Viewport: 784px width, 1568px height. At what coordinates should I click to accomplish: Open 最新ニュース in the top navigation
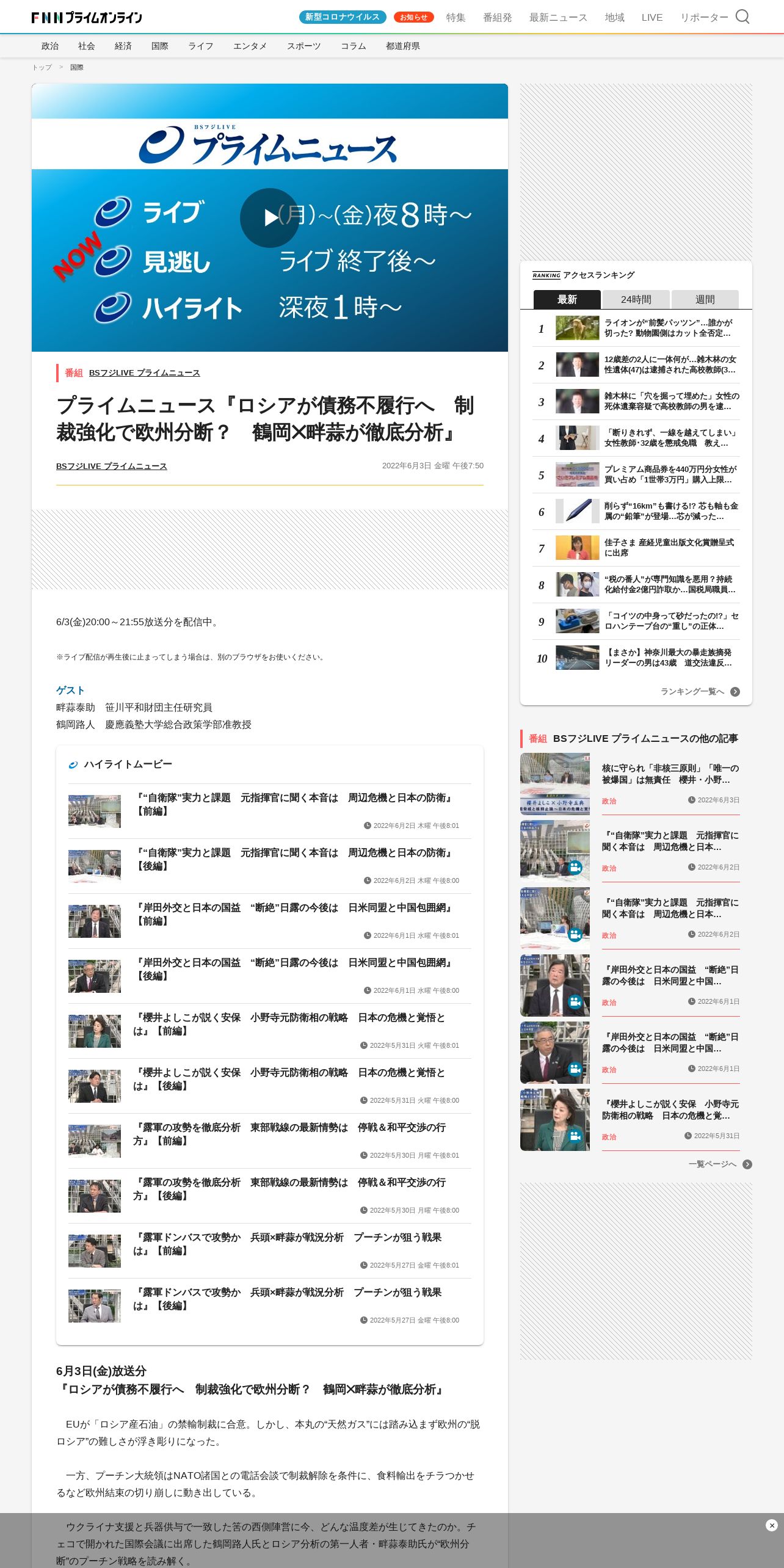[x=558, y=17]
